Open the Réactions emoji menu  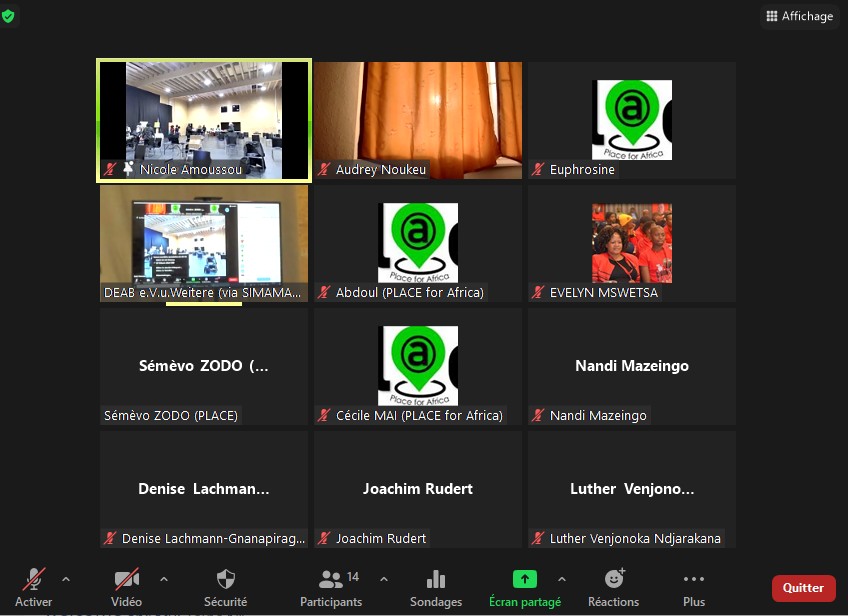pyautogui.click(x=613, y=586)
